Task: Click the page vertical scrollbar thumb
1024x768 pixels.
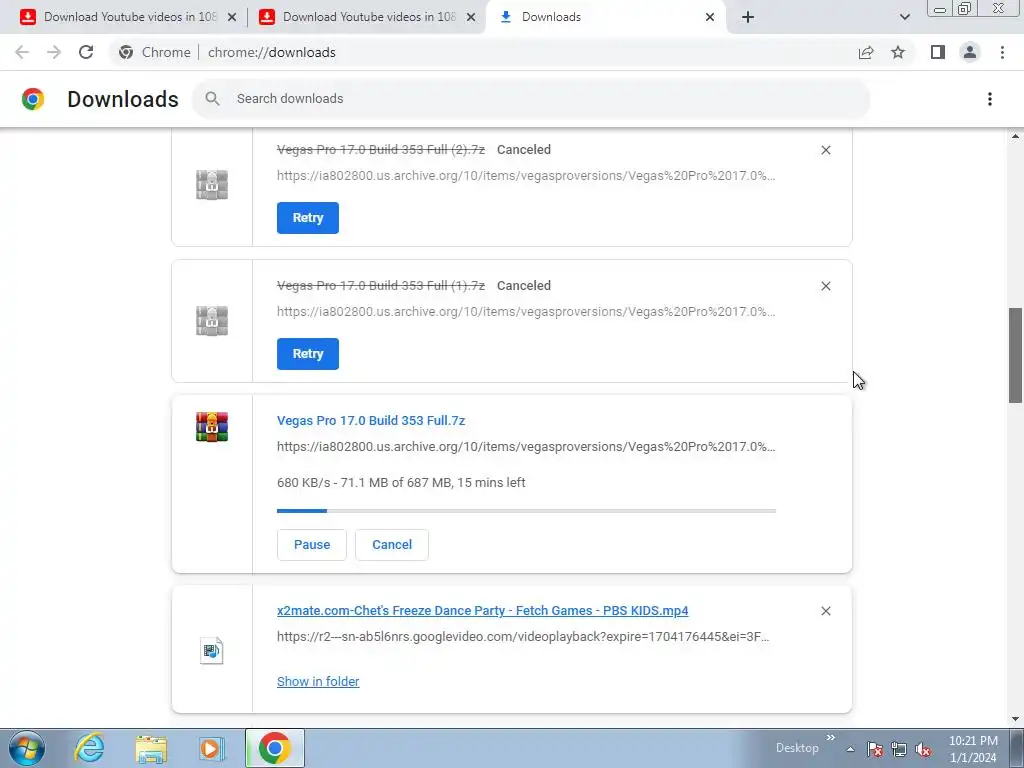Action: point(1016,355)
